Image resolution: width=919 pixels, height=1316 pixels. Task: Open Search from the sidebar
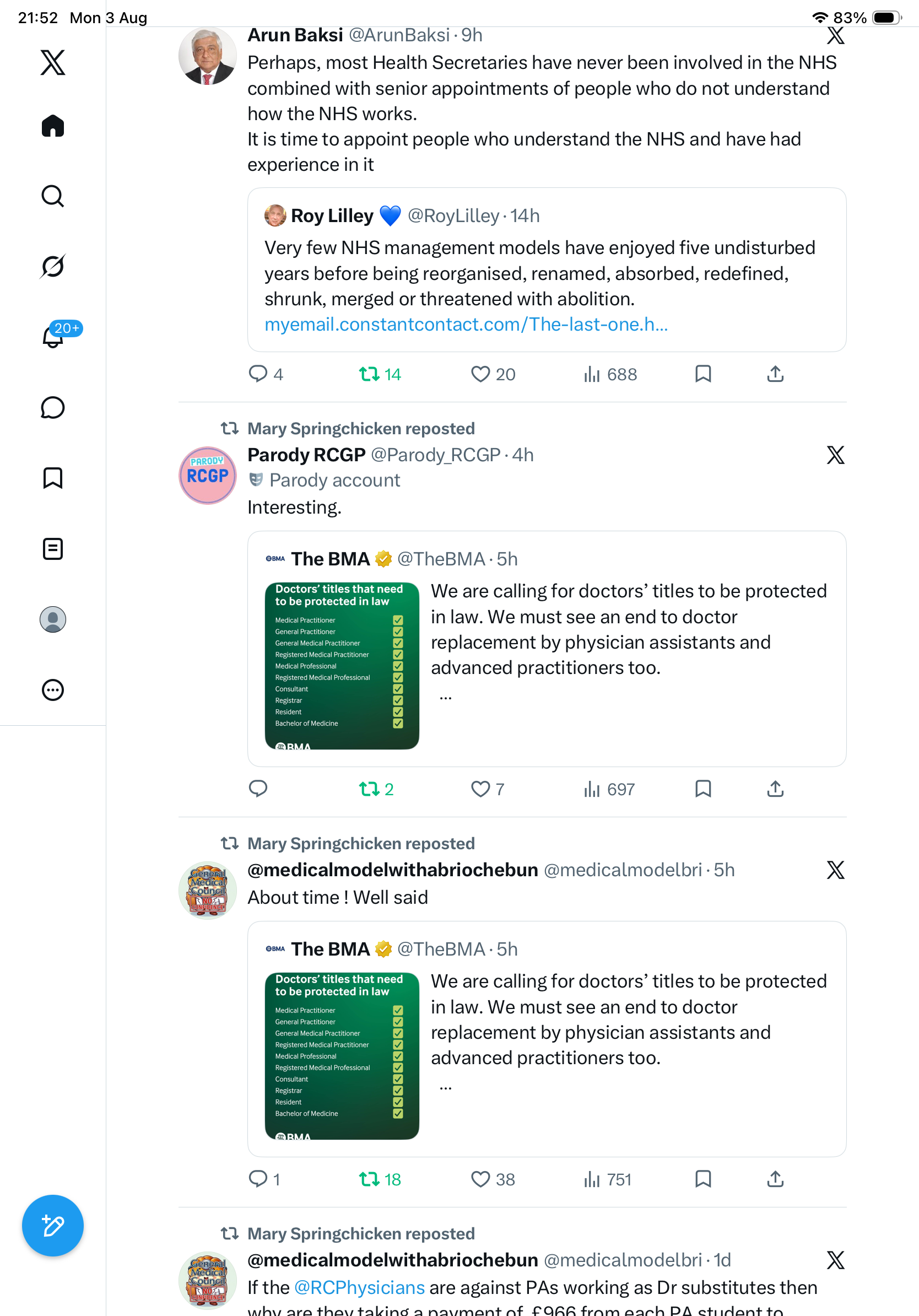(53, 196)
